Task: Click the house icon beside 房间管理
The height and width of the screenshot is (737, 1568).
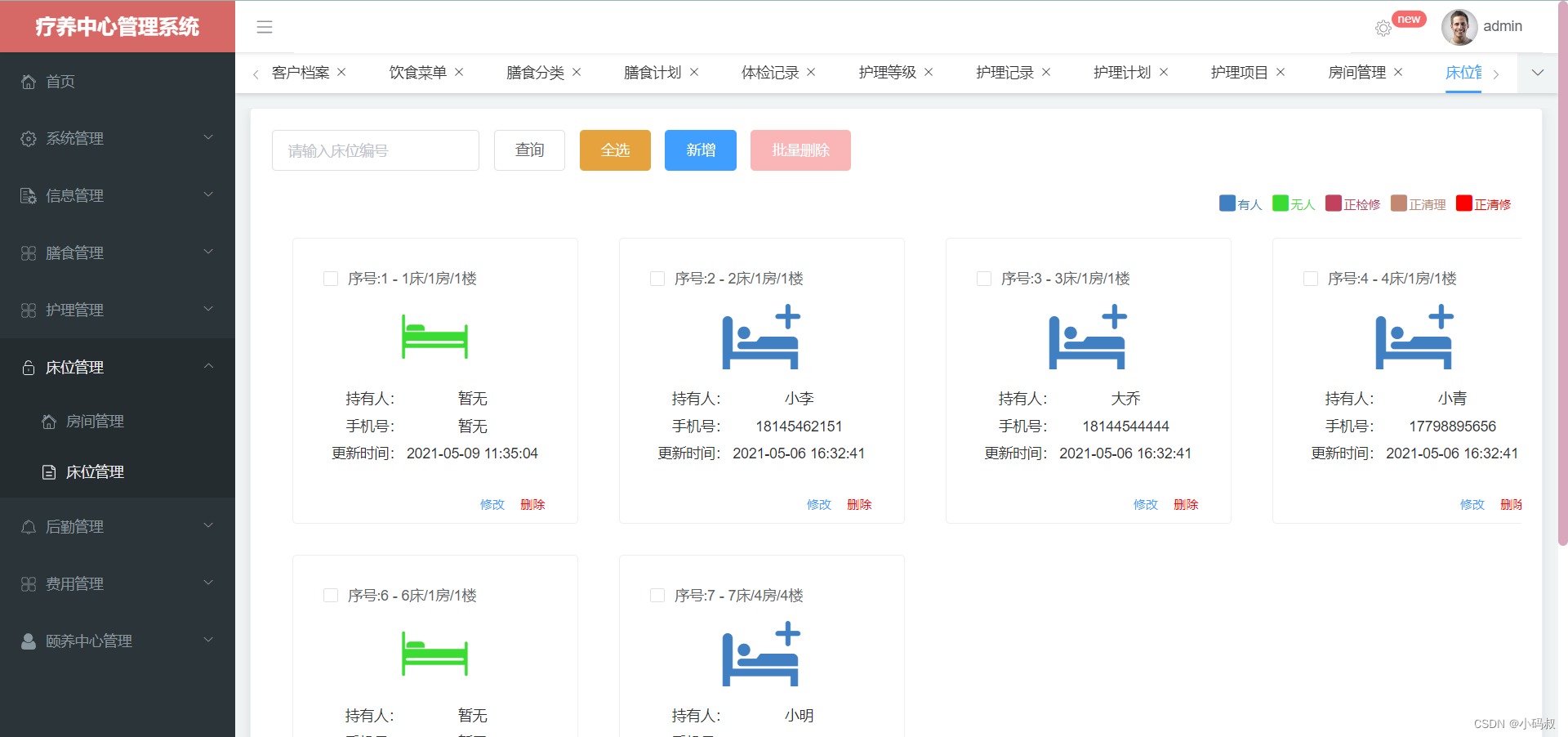Action: click(x=49, y=422)
